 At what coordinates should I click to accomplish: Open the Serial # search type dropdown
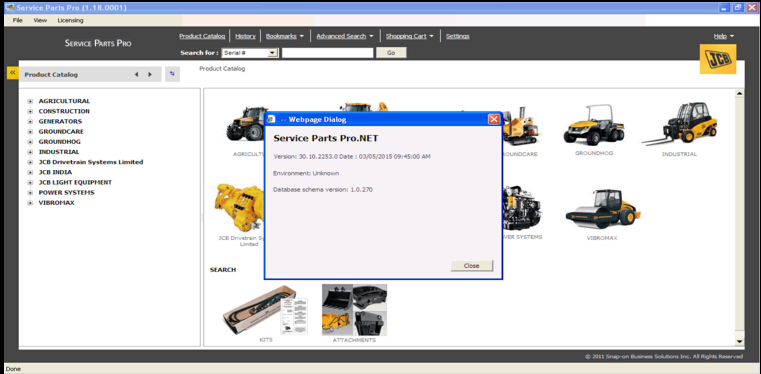249,53
